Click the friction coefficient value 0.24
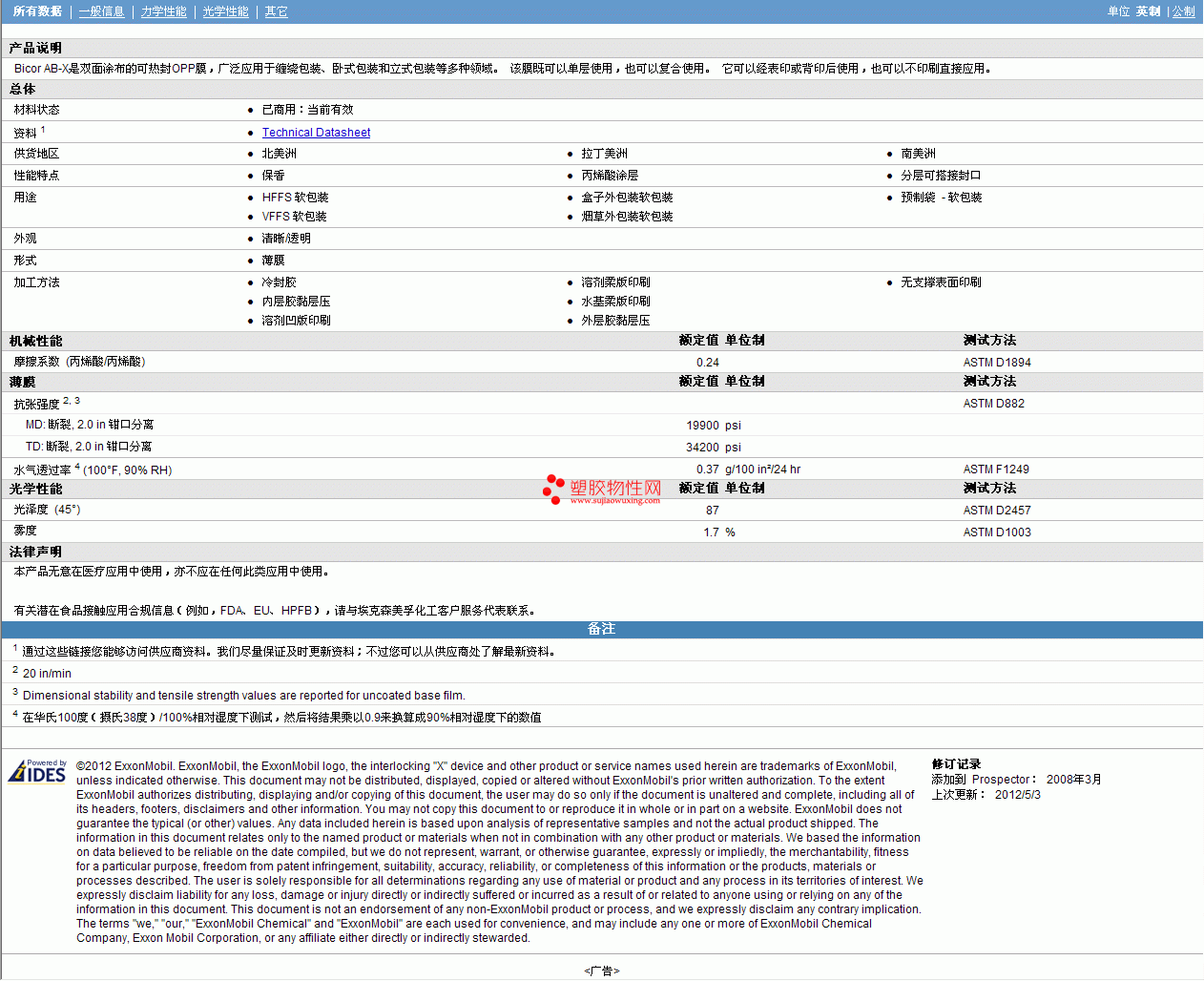The height and width of the screenshot is (981, 1204). (708, 363)
